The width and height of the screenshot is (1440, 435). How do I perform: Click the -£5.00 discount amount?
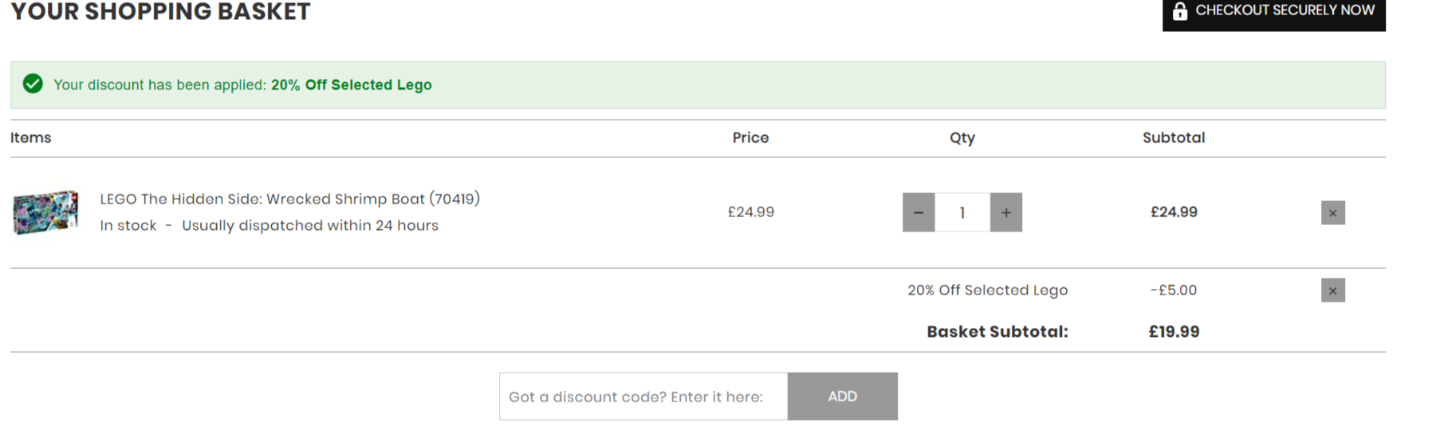pos(1173,290)
